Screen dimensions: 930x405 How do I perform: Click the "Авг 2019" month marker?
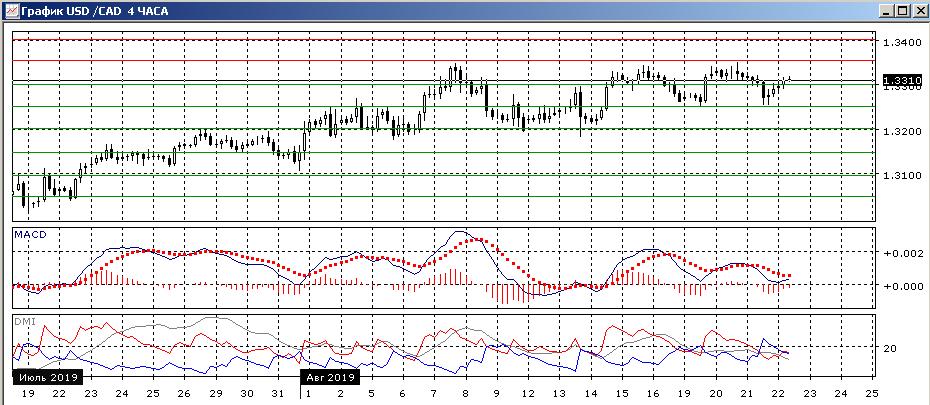click(330, 377)
